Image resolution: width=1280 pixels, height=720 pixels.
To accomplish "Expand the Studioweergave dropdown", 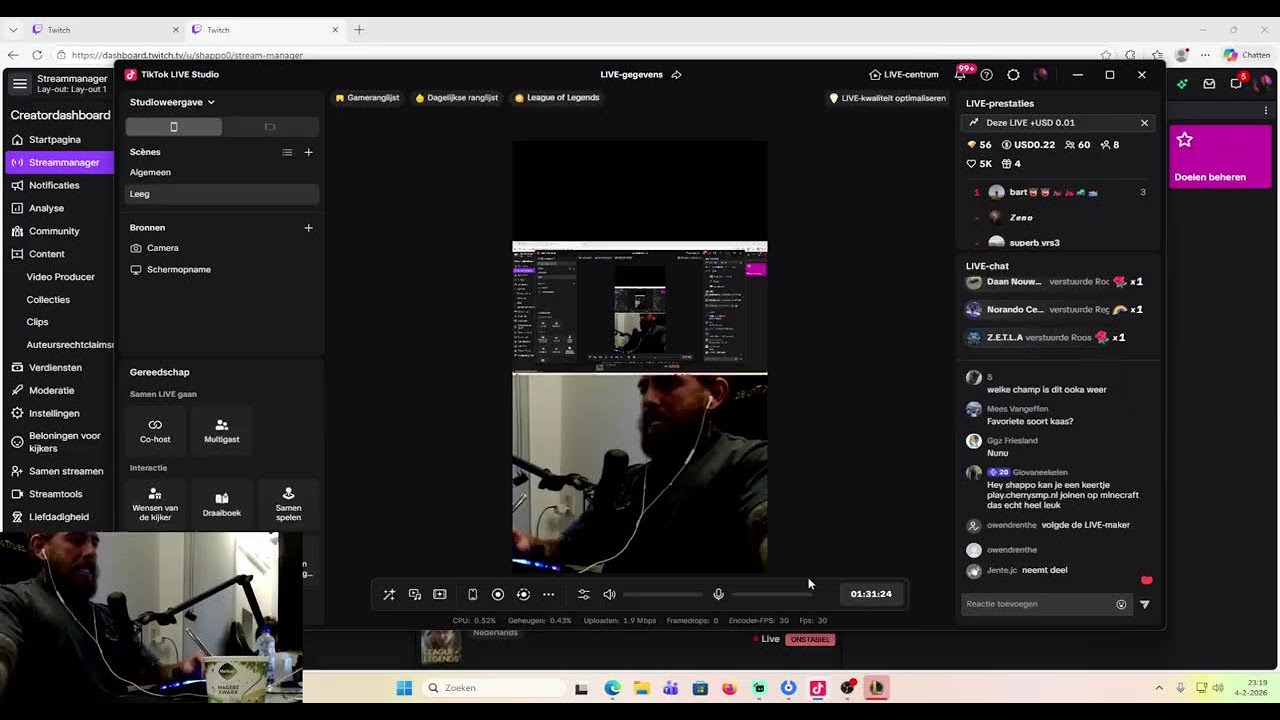I will point(172,102).
